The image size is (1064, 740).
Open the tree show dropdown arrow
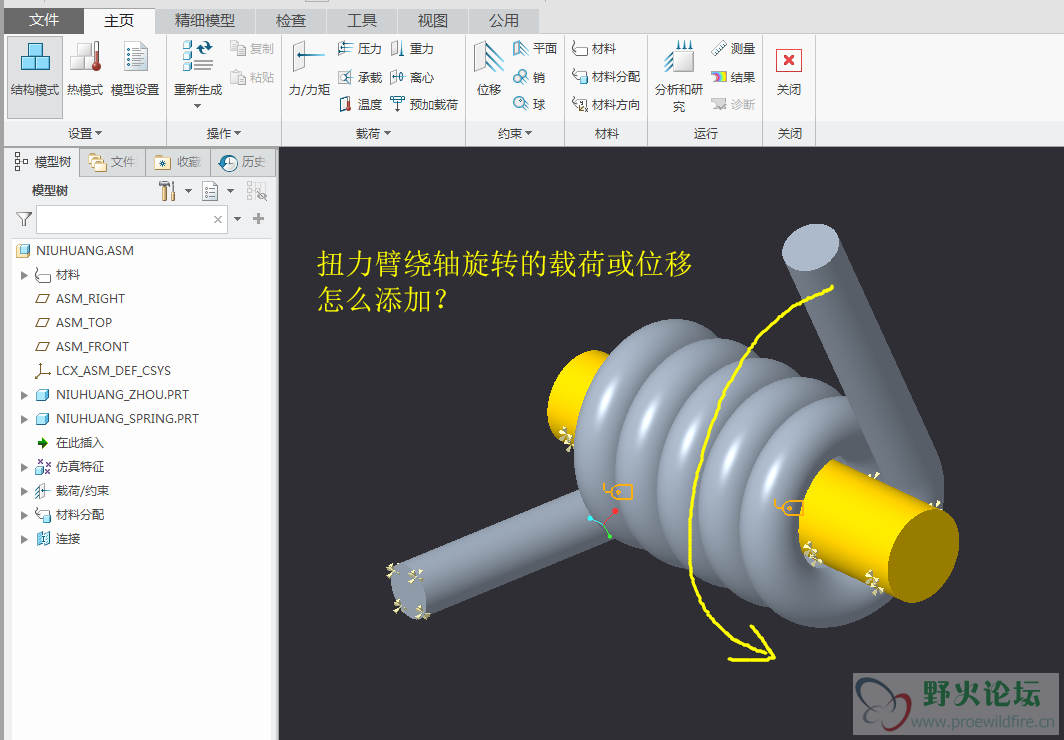pyautogui.click(x=231, y=191)
